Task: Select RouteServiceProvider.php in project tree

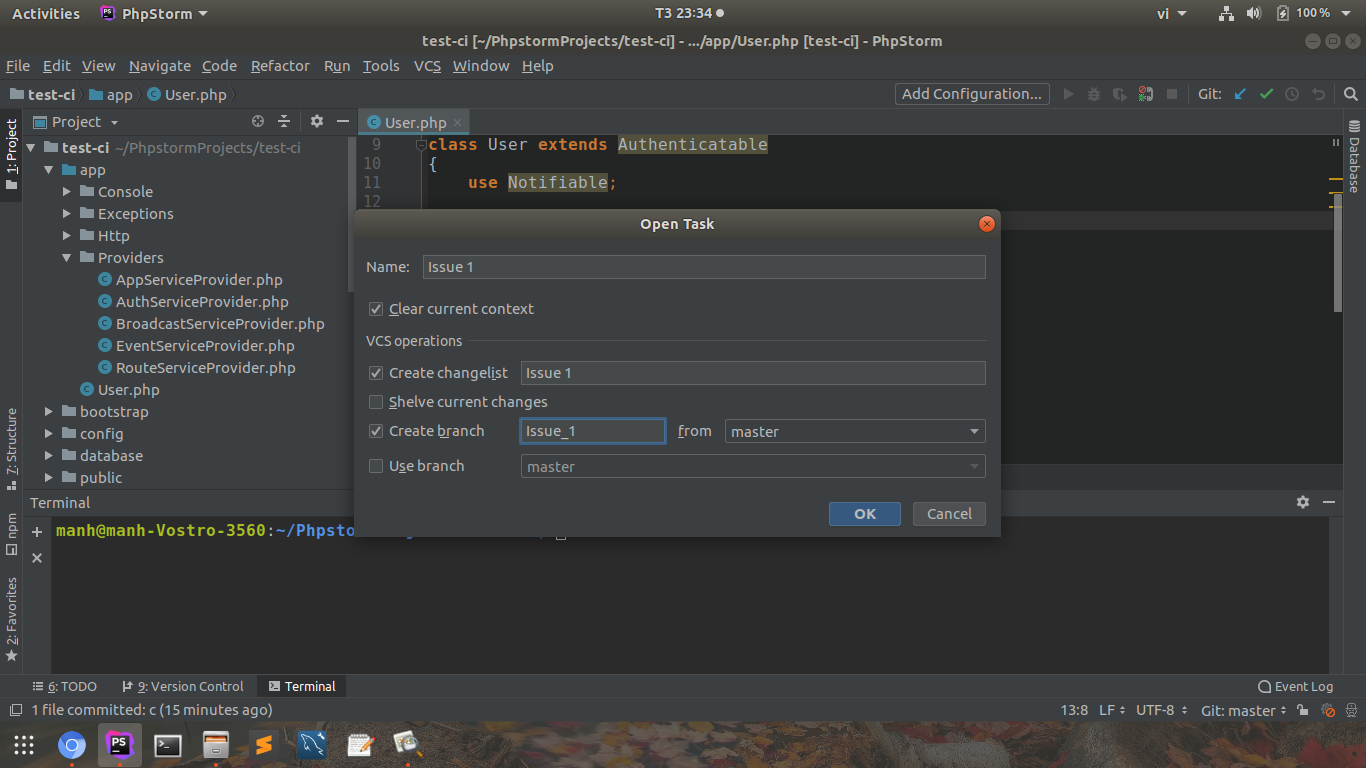Action: pyautogui.click(x=206, y=368)
